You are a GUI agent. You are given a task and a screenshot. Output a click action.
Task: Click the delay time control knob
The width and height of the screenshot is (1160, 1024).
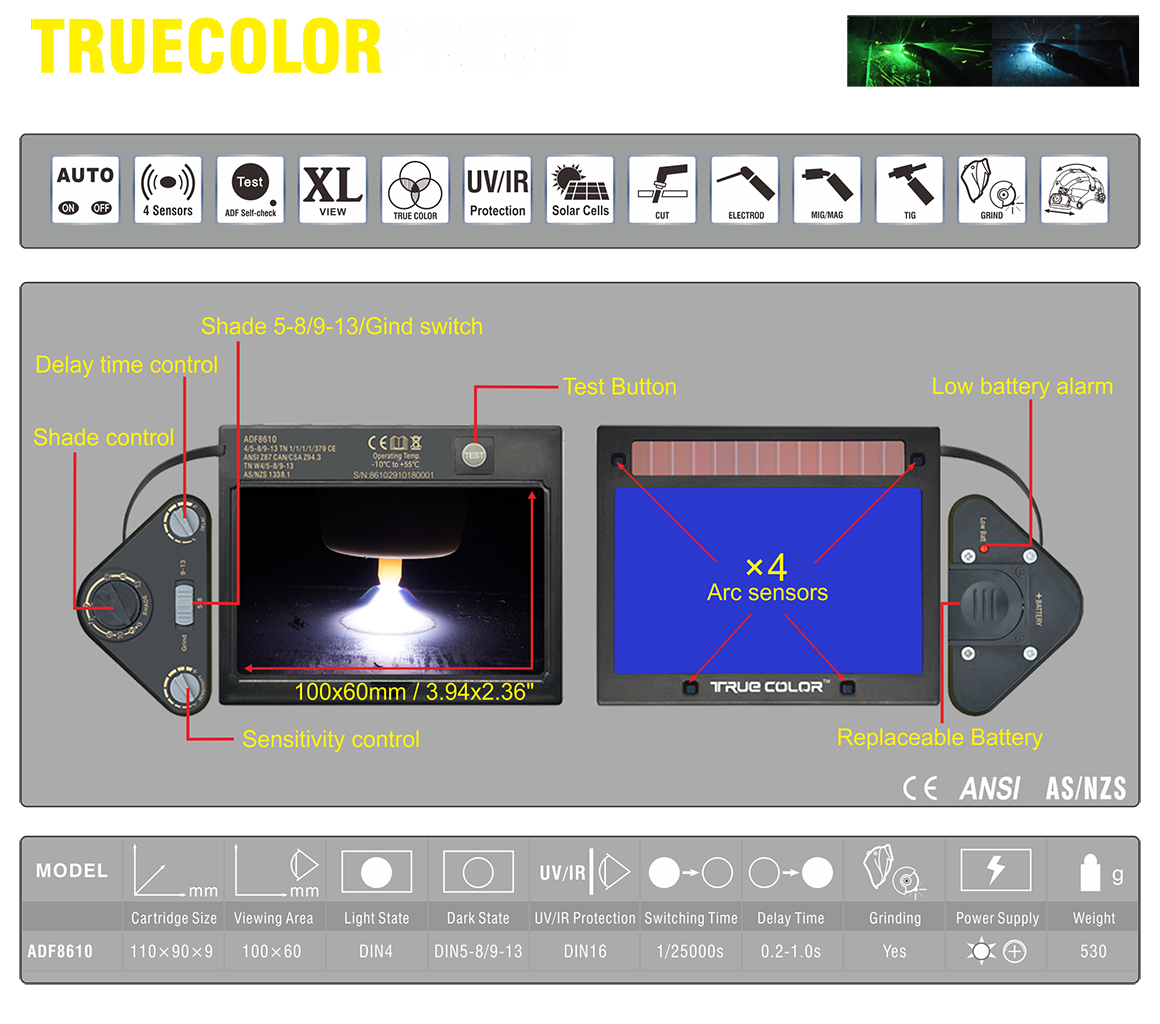tap(184, 522)
